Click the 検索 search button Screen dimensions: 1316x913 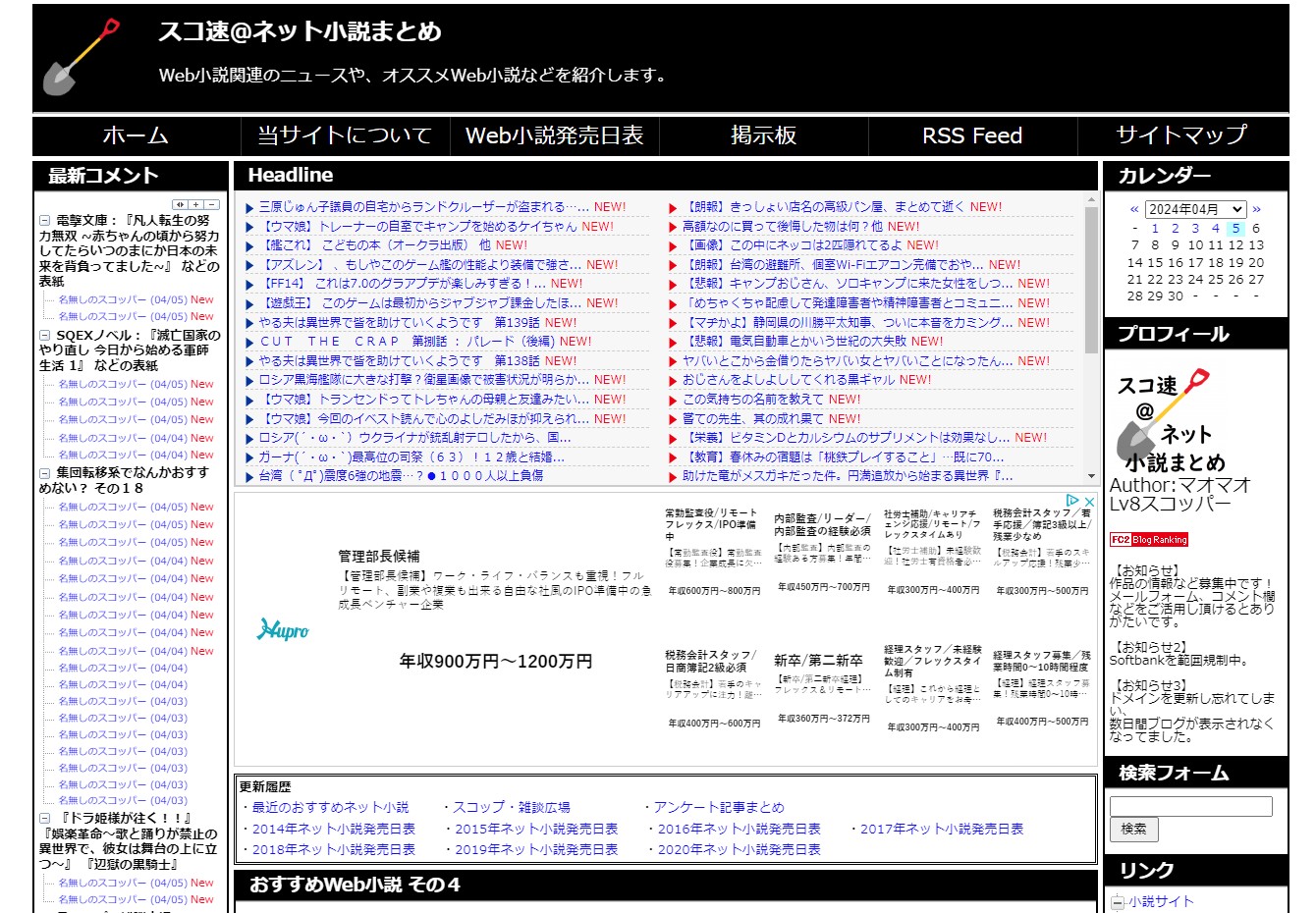pyautogui.click(x=1133, y=830)
